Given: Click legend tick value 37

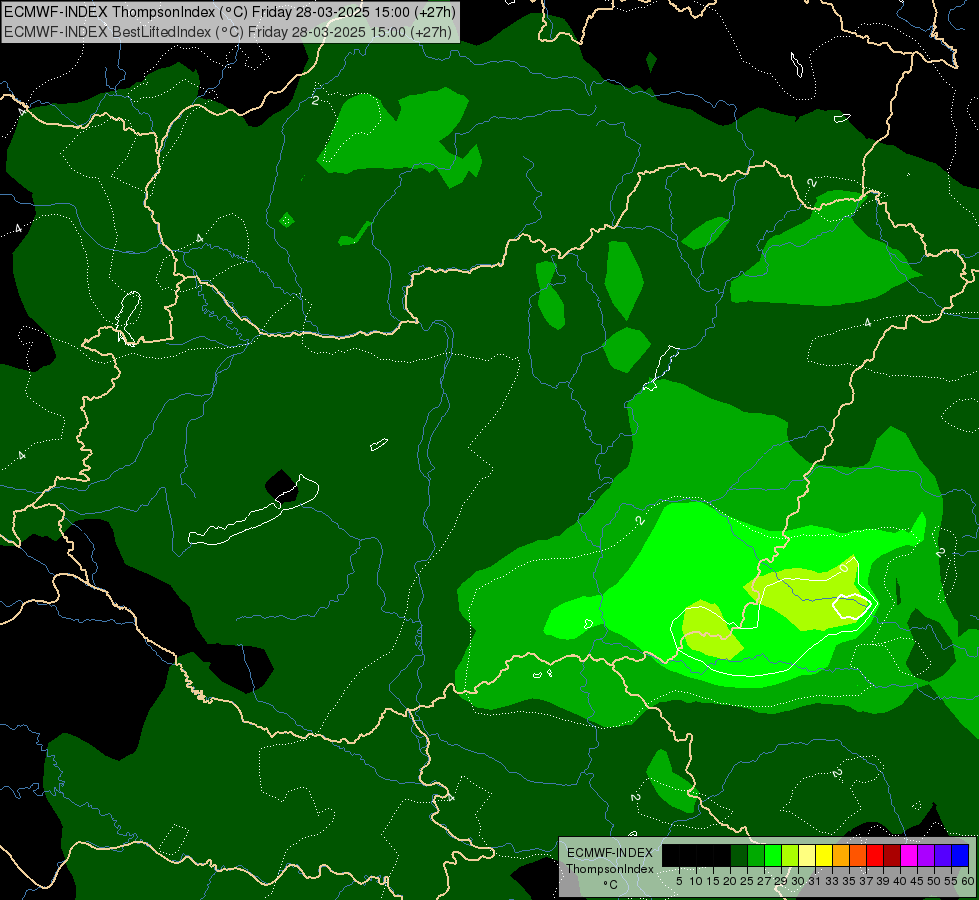Looking at the screenshot, I should [x=866, y=881].
